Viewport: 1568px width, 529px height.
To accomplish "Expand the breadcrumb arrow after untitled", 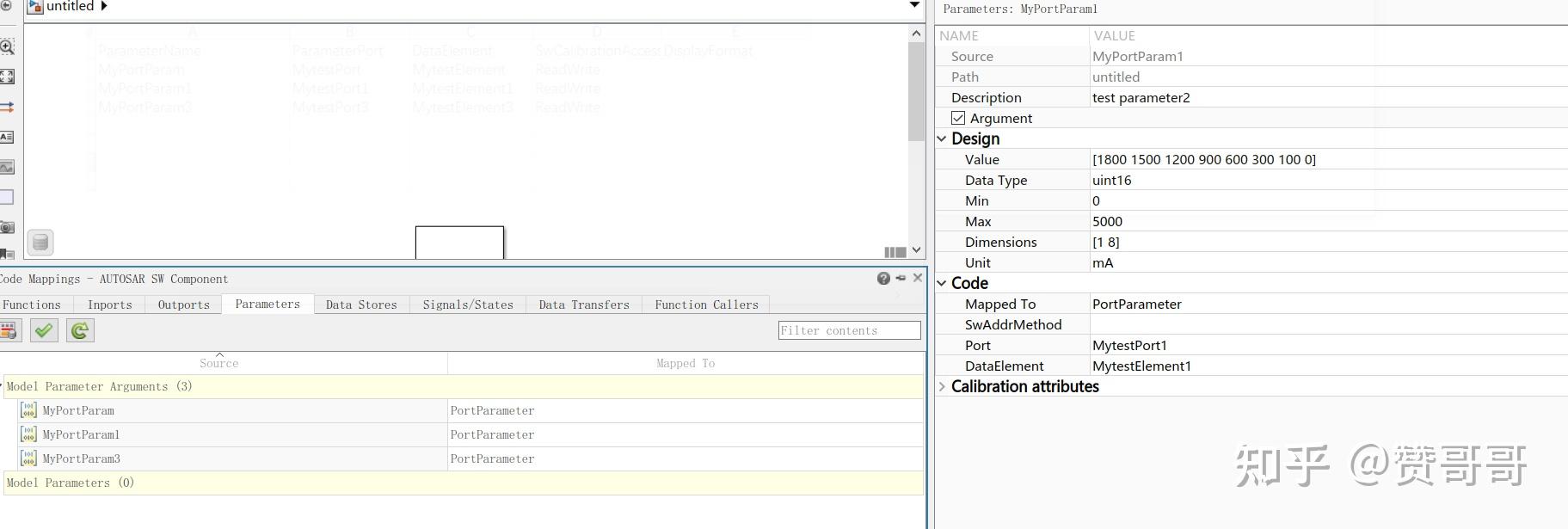I will point(104,6).
